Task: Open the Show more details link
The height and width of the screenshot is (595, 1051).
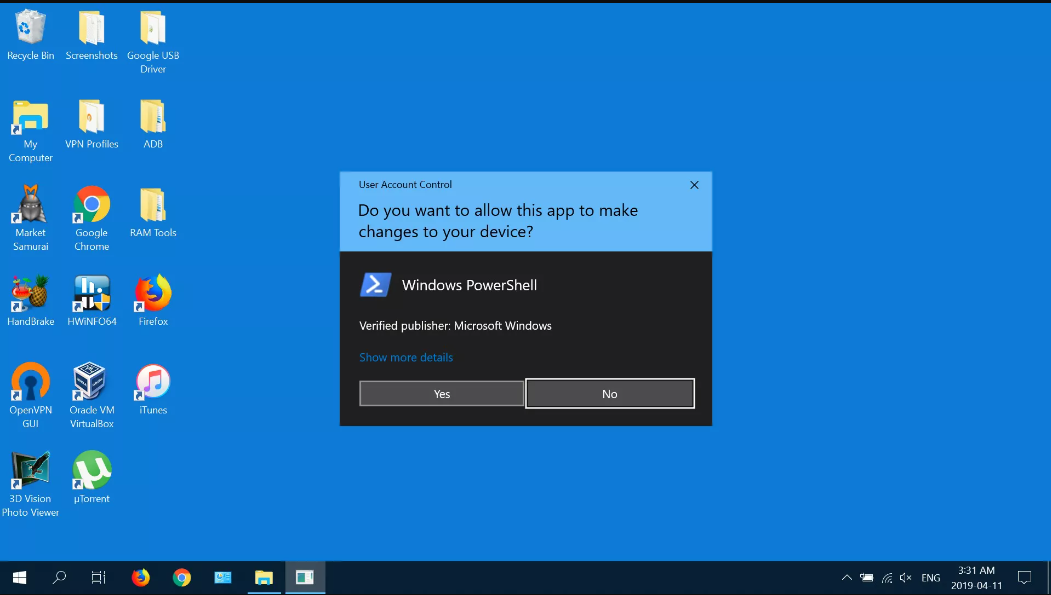Action: [406, 357]
